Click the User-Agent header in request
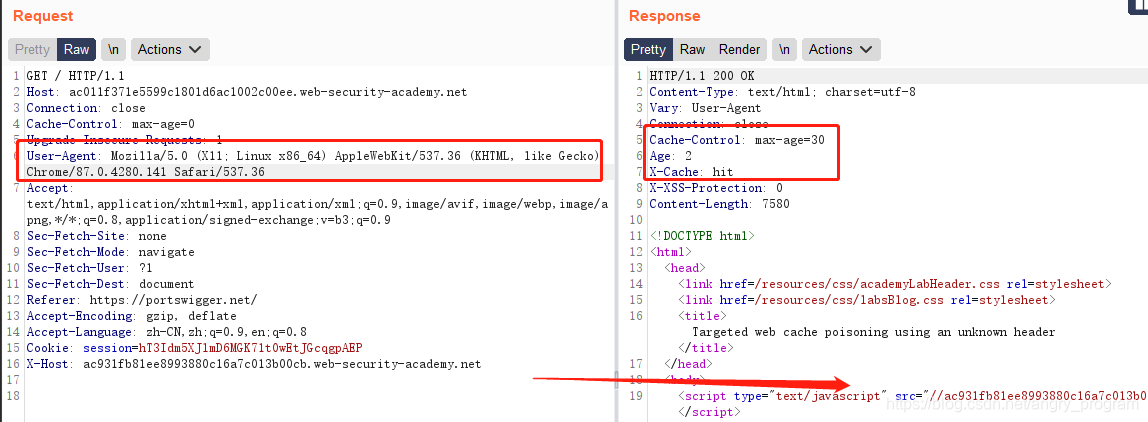1148x422 pixels. coord(313,156)
